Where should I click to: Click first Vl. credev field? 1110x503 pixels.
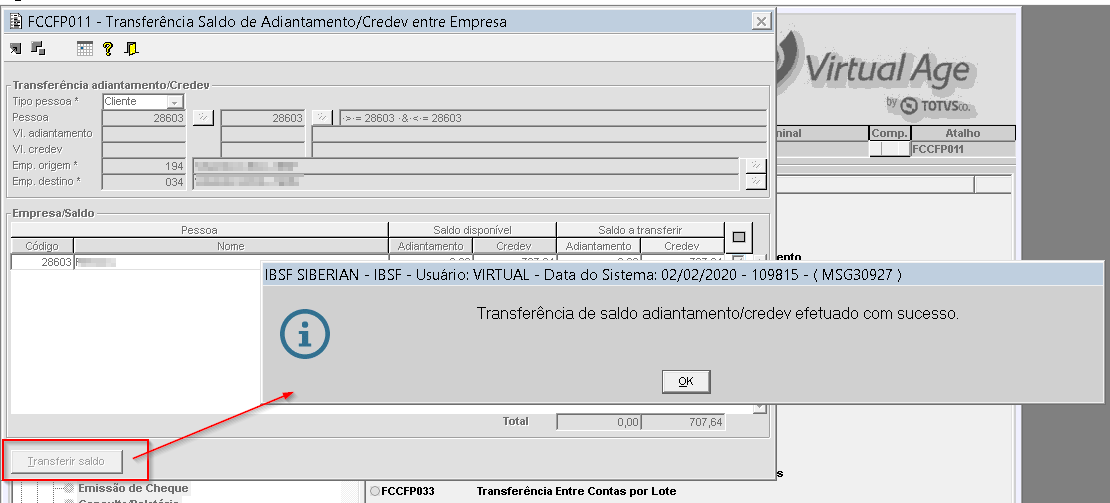coord(144,150)
